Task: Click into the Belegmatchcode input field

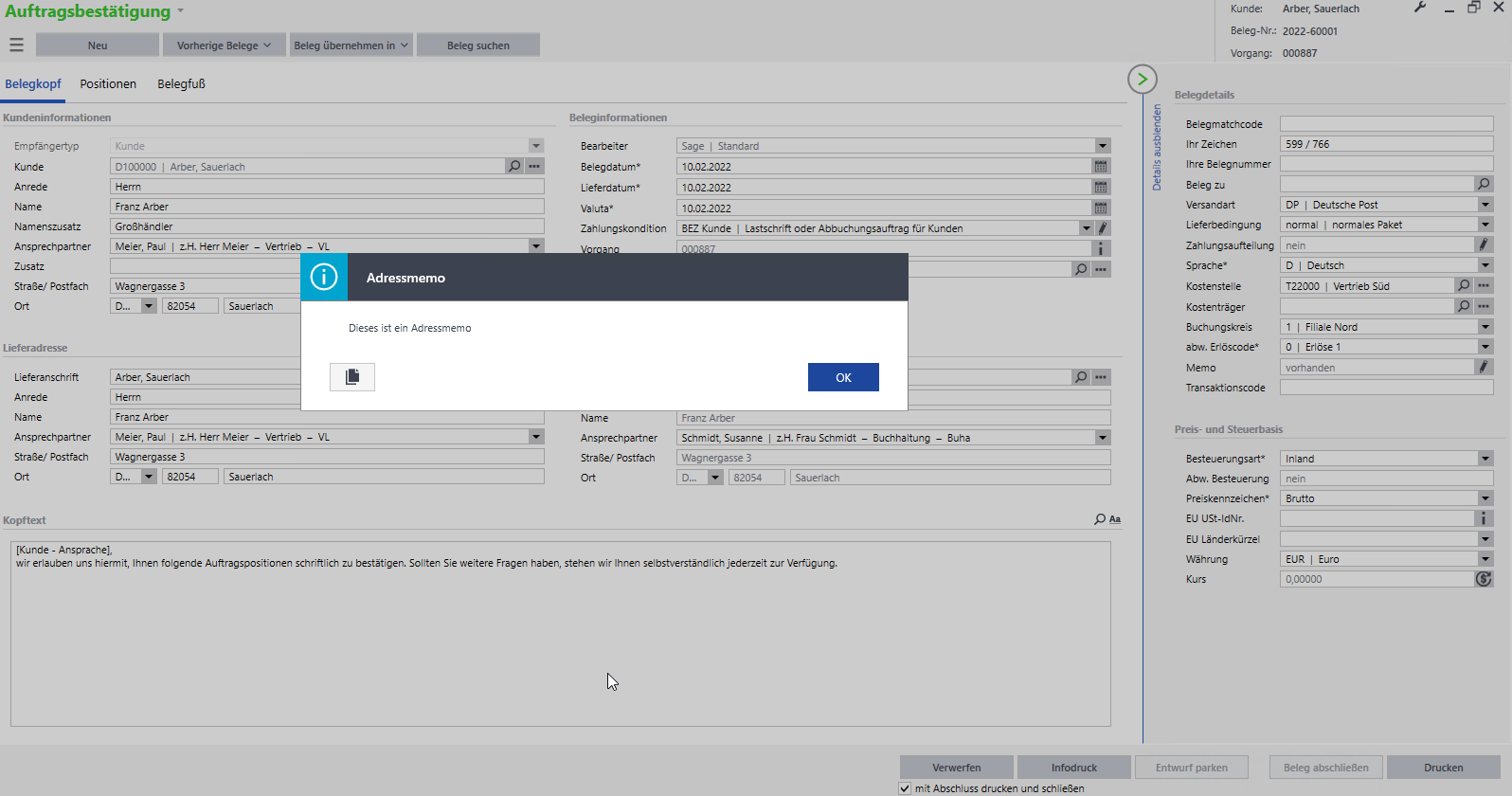Action: pos(1385,124)
